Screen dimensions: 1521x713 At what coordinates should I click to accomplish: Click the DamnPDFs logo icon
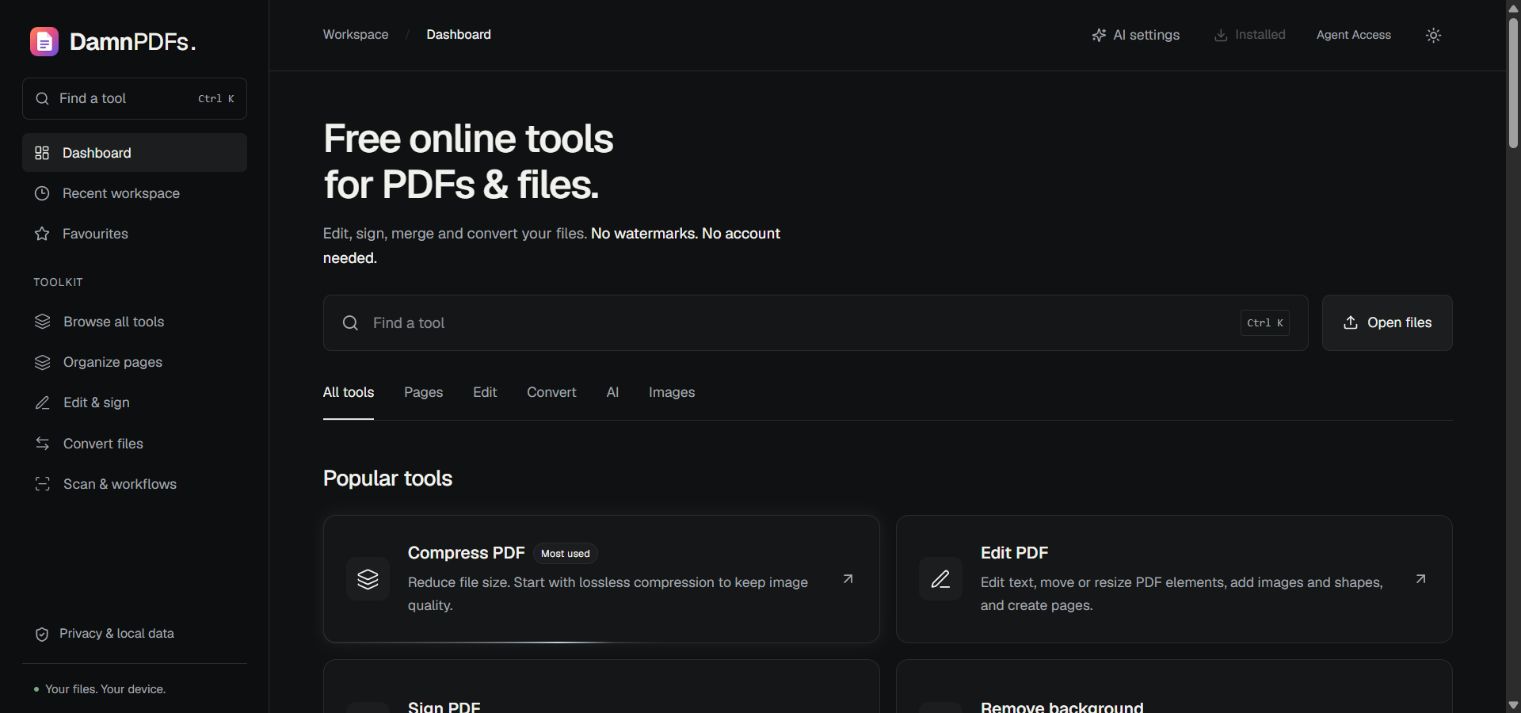click(x=44, y=41)
